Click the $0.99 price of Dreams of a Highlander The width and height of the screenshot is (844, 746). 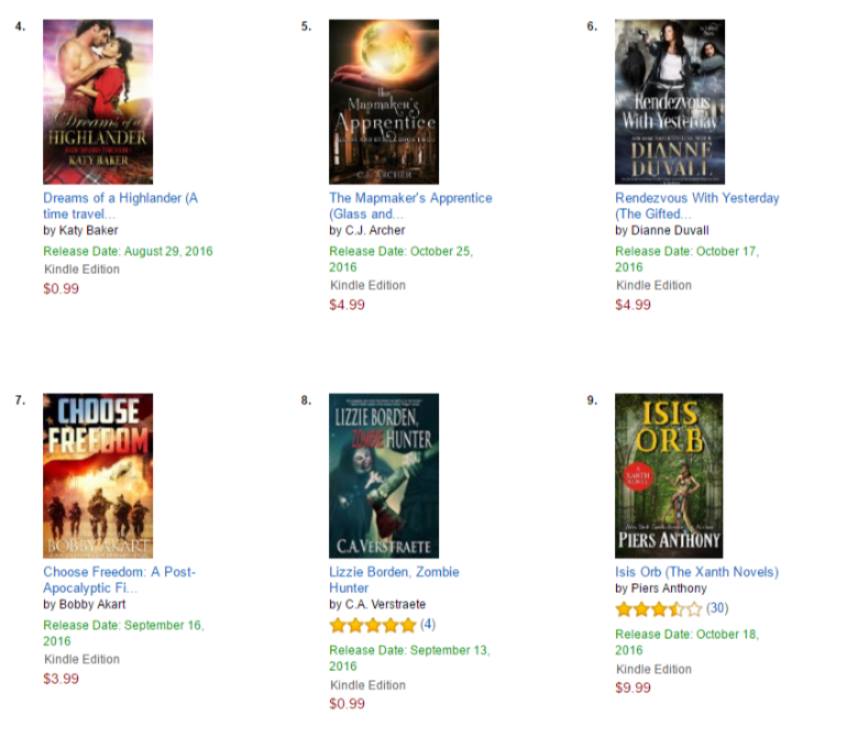tap(61, 288)
